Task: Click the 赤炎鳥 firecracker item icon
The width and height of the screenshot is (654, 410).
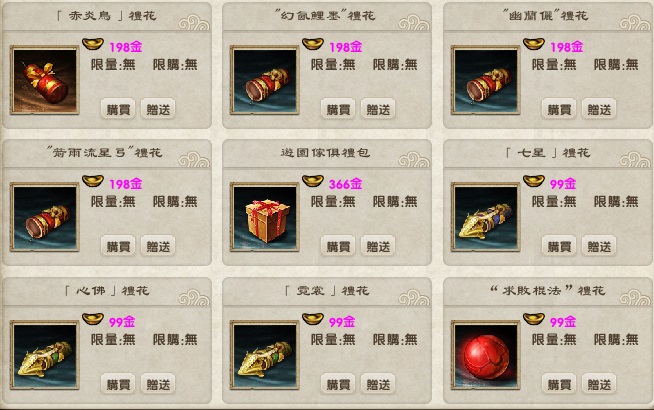Action: [45, 80]
